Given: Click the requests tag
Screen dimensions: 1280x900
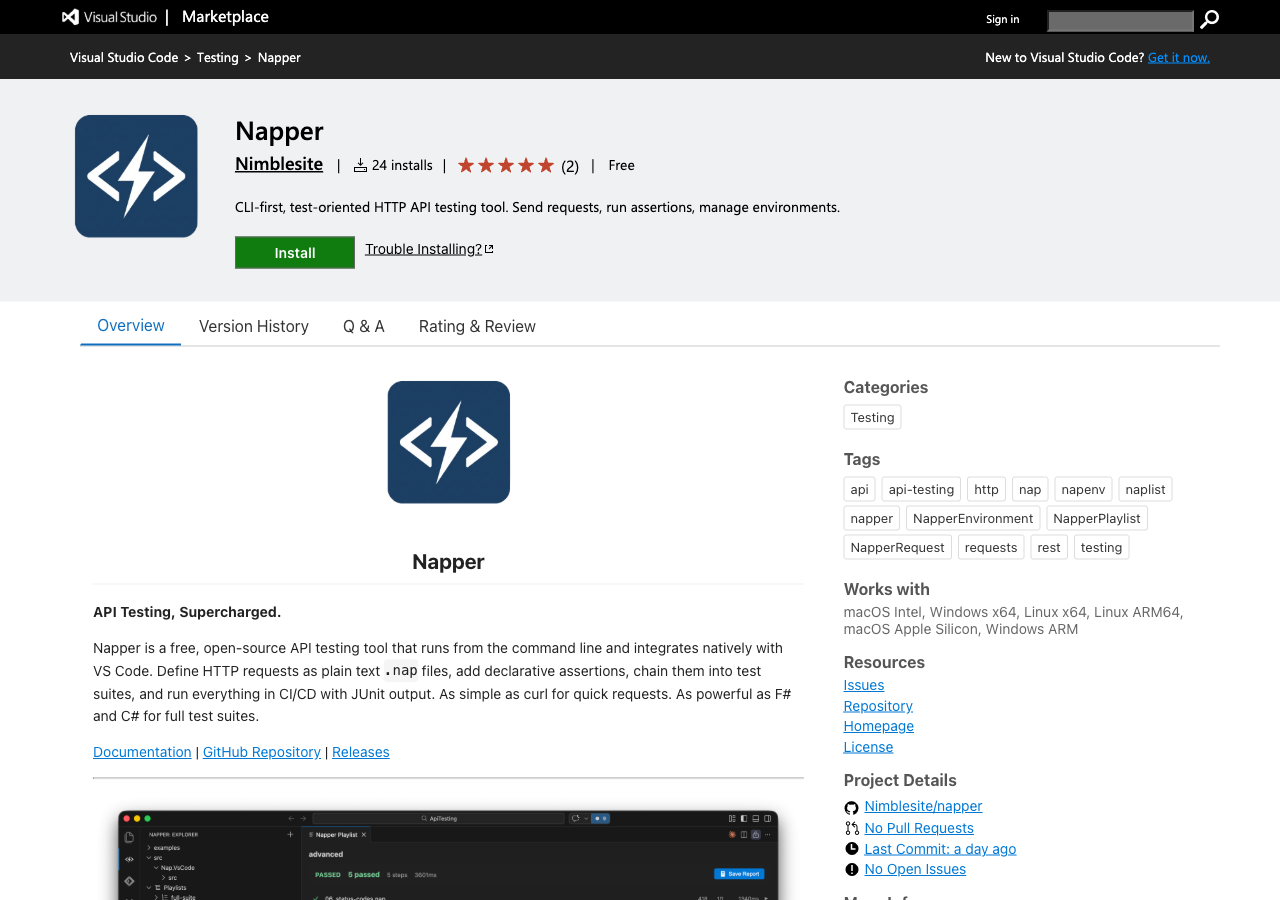Looking at the screenshot, I should (991, 547).
